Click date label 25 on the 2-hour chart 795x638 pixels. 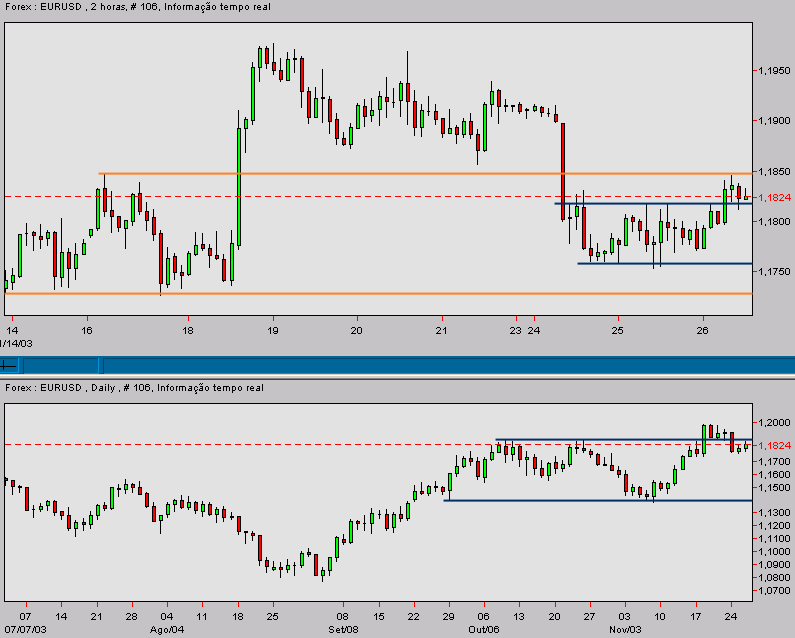pyautogui.click(x=617, y=331)
